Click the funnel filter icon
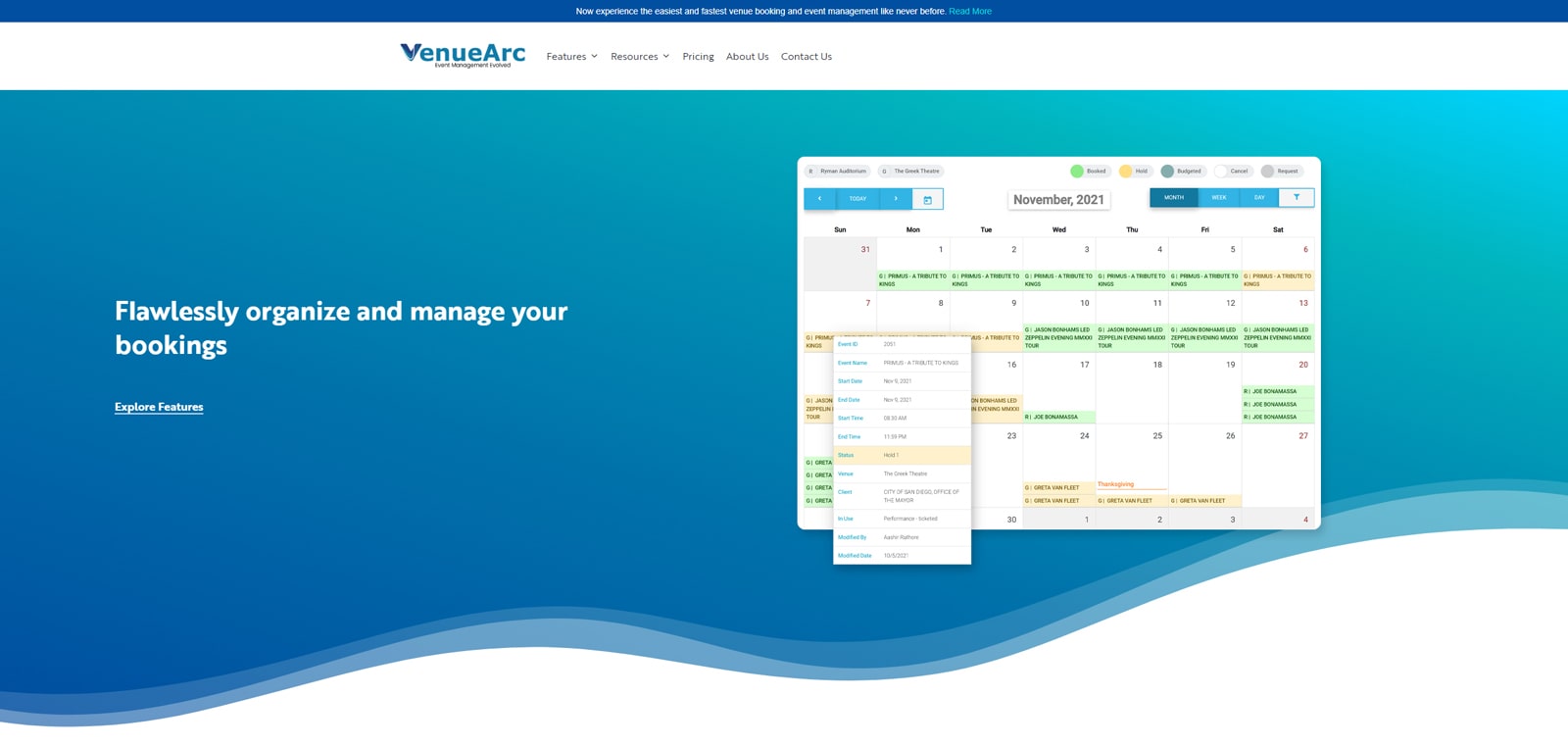This screenshot has height=746, width=1568. (1297, 197)
